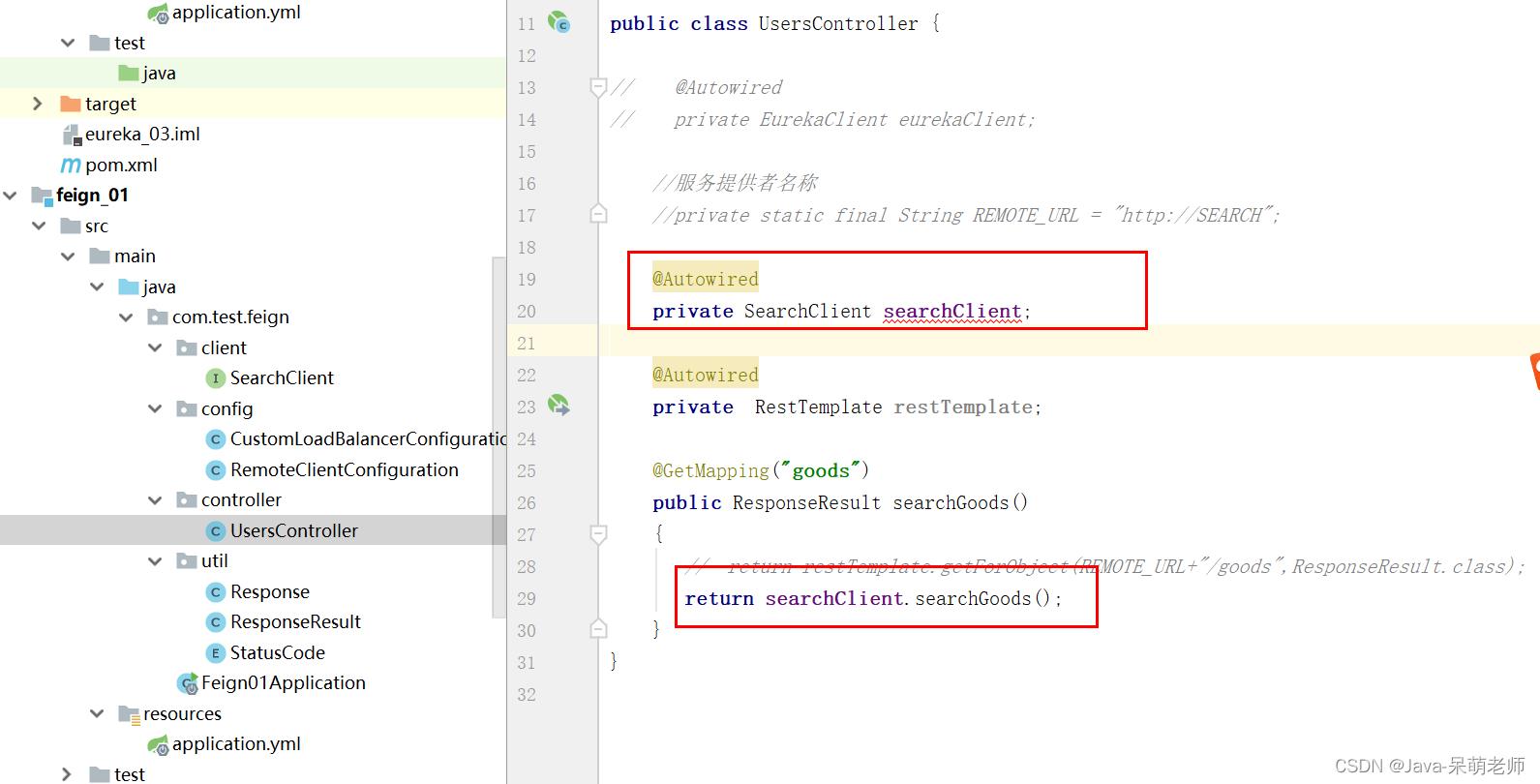Select pom.xml in the project tree

121,166
